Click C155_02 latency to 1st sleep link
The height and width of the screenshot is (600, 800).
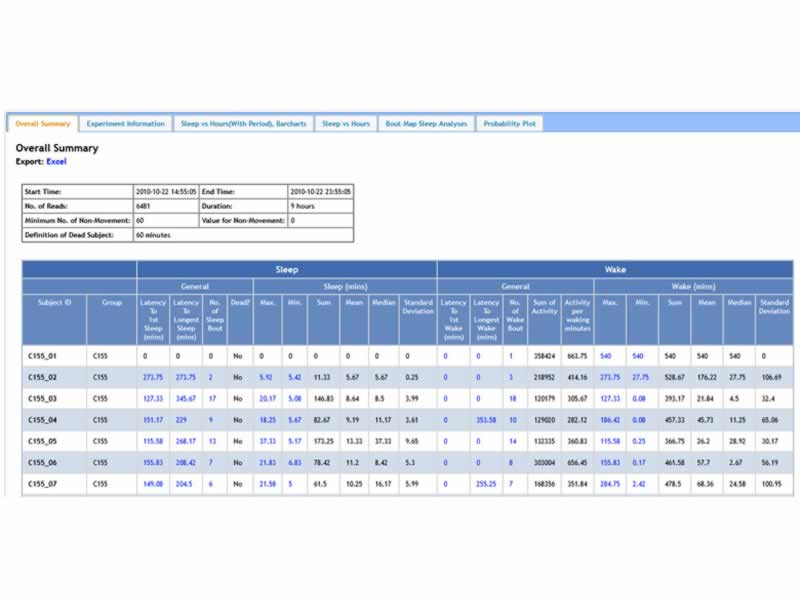153,377
